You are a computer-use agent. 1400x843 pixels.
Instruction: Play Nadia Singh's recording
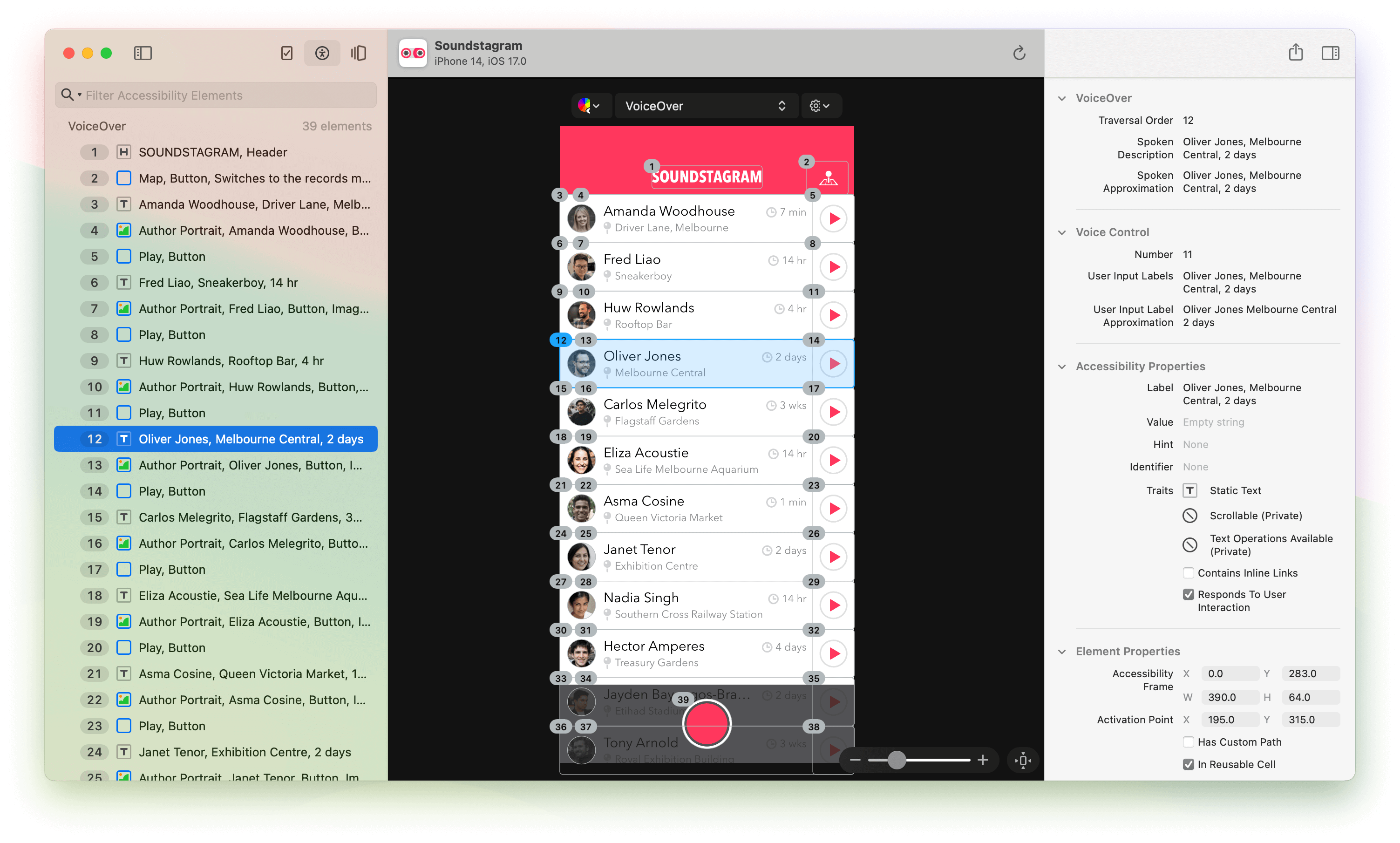click(834, 605)
